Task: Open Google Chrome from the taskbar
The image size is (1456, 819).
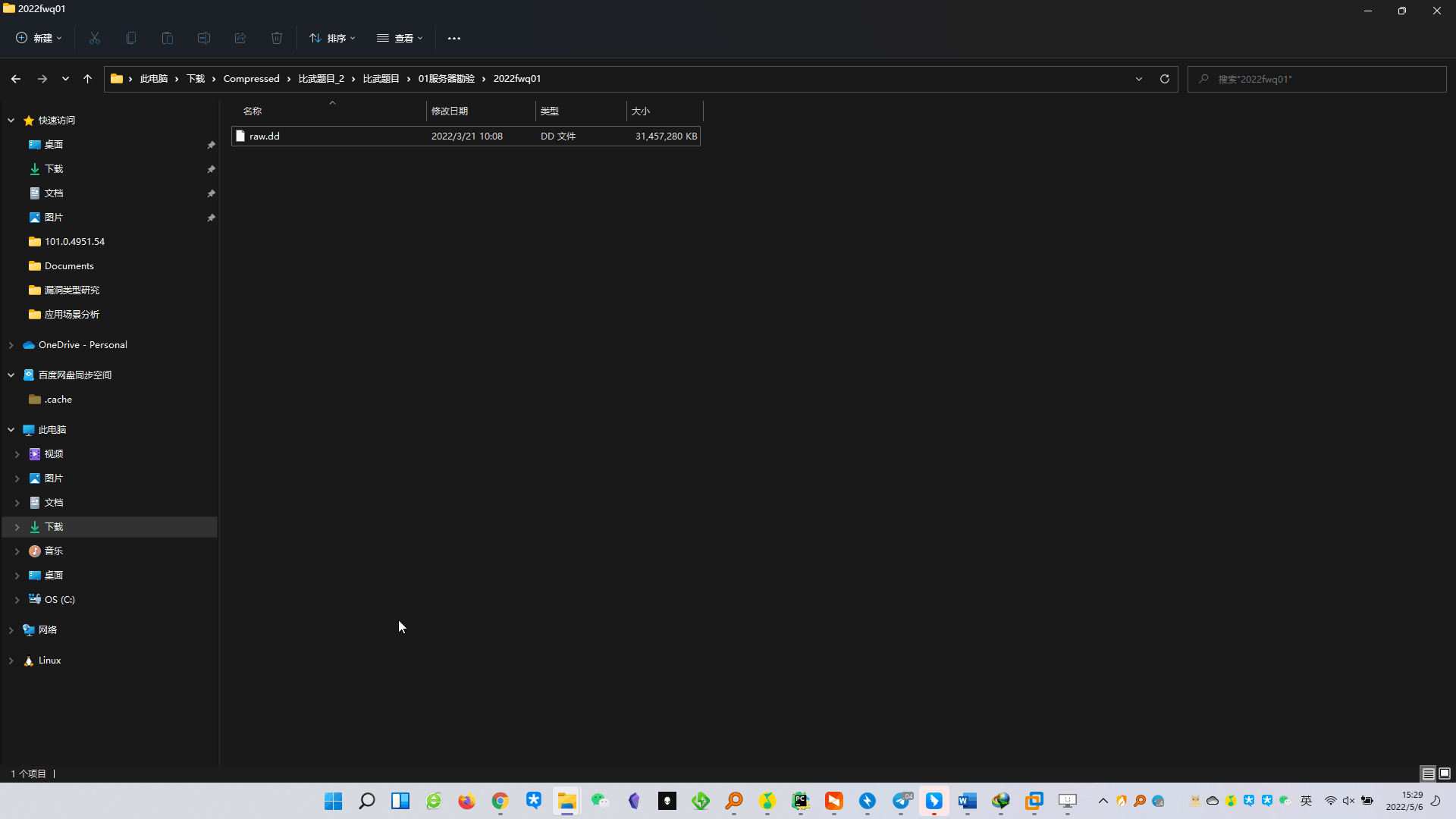Action: point(500,801)
